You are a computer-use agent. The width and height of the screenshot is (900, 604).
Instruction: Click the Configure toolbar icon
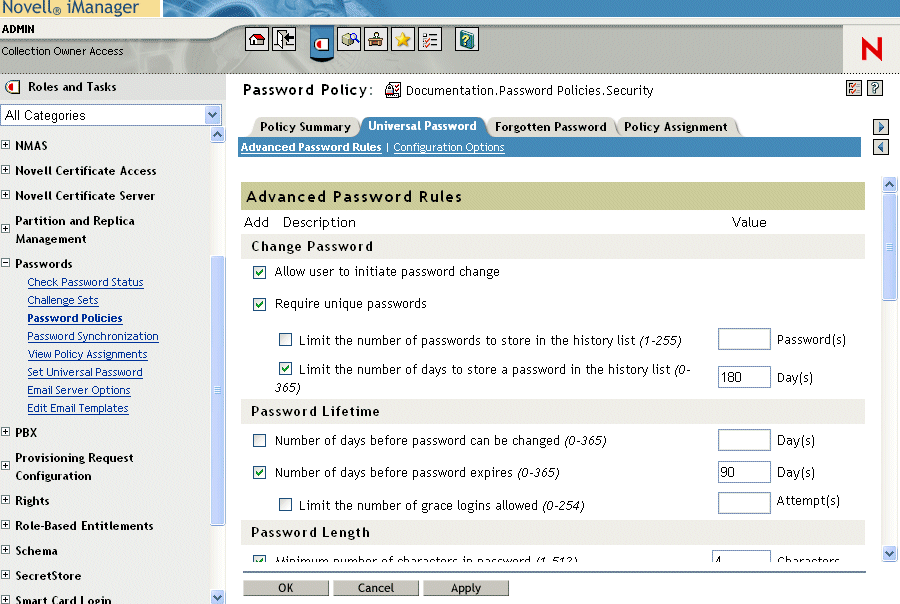[x=376, y=40]
